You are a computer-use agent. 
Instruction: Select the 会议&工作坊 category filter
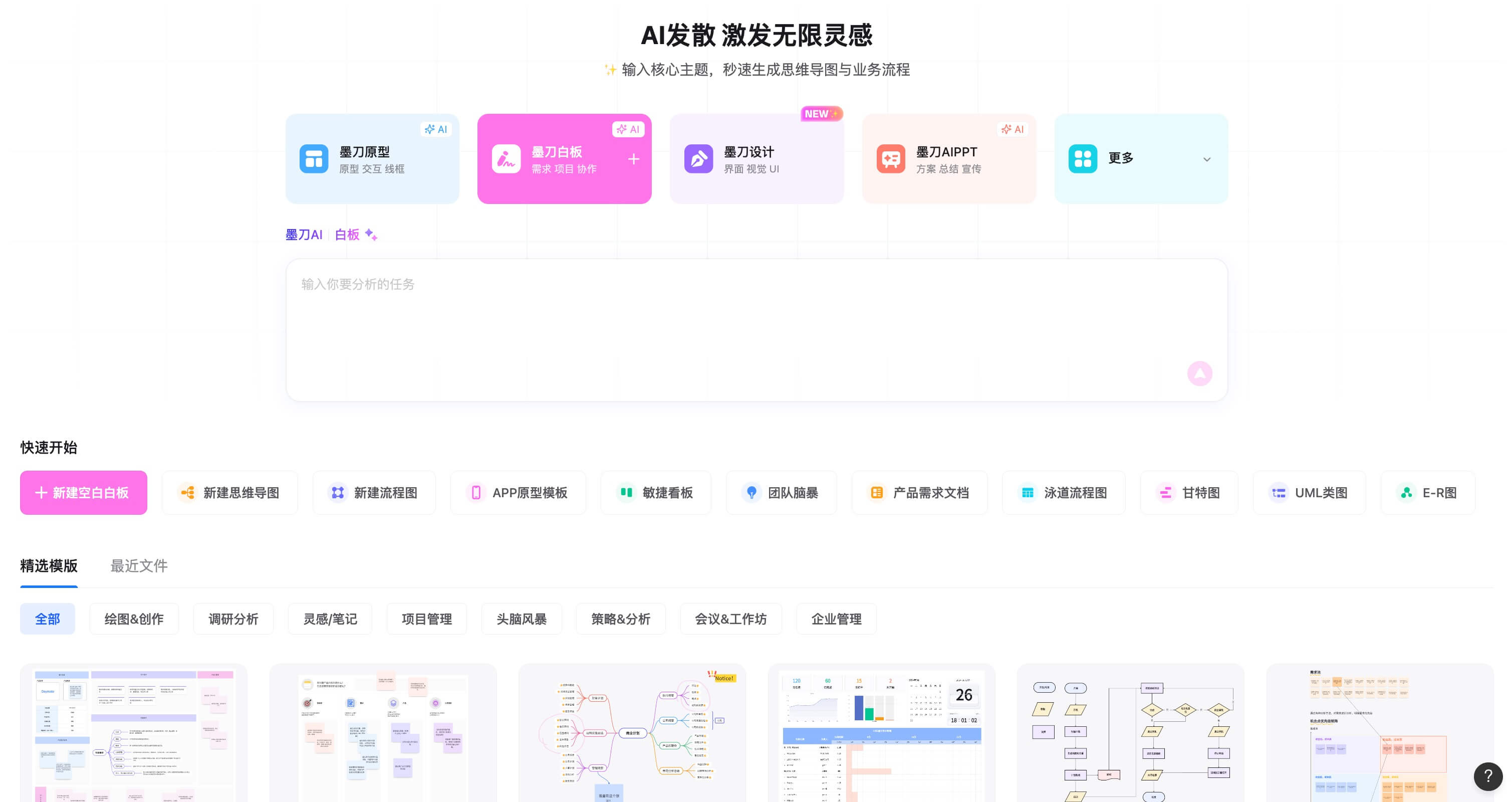click(x=731, y=619)
